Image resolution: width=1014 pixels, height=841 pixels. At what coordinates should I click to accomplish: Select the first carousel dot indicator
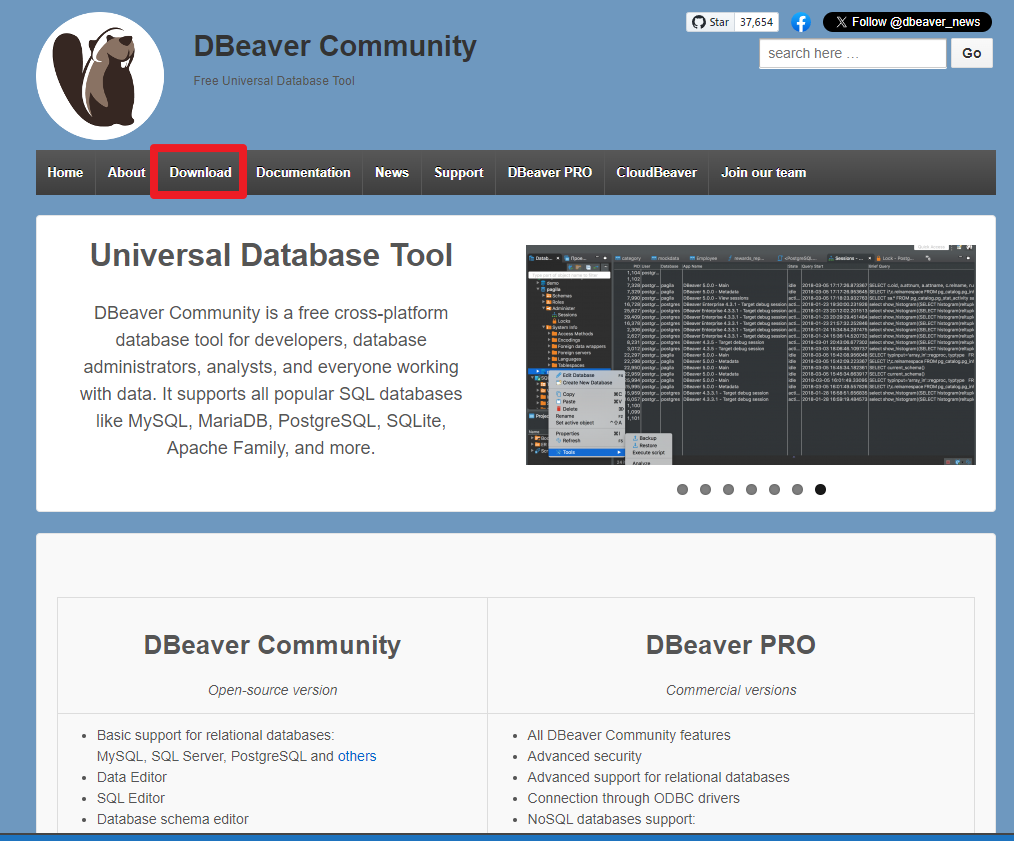coord(683,489)
